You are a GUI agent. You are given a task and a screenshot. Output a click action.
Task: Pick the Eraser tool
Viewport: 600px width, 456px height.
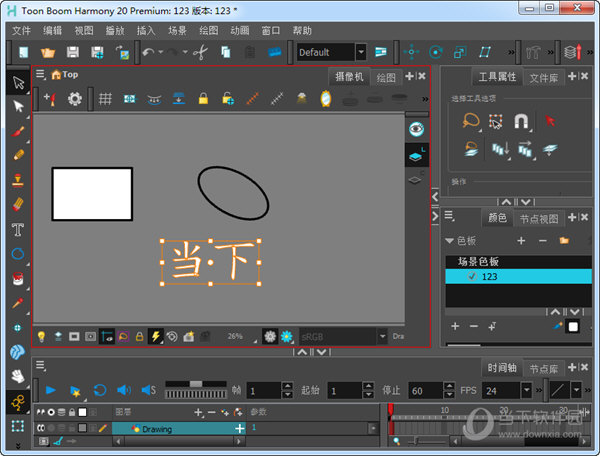pyautogui.click(x=18, y=204)
